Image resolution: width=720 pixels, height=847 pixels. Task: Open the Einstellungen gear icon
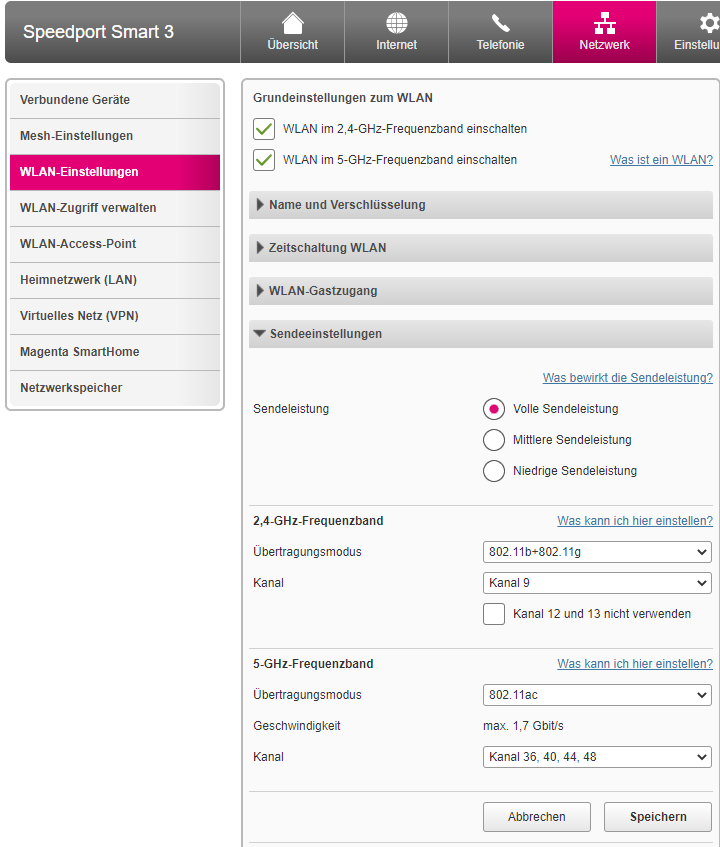708,23
